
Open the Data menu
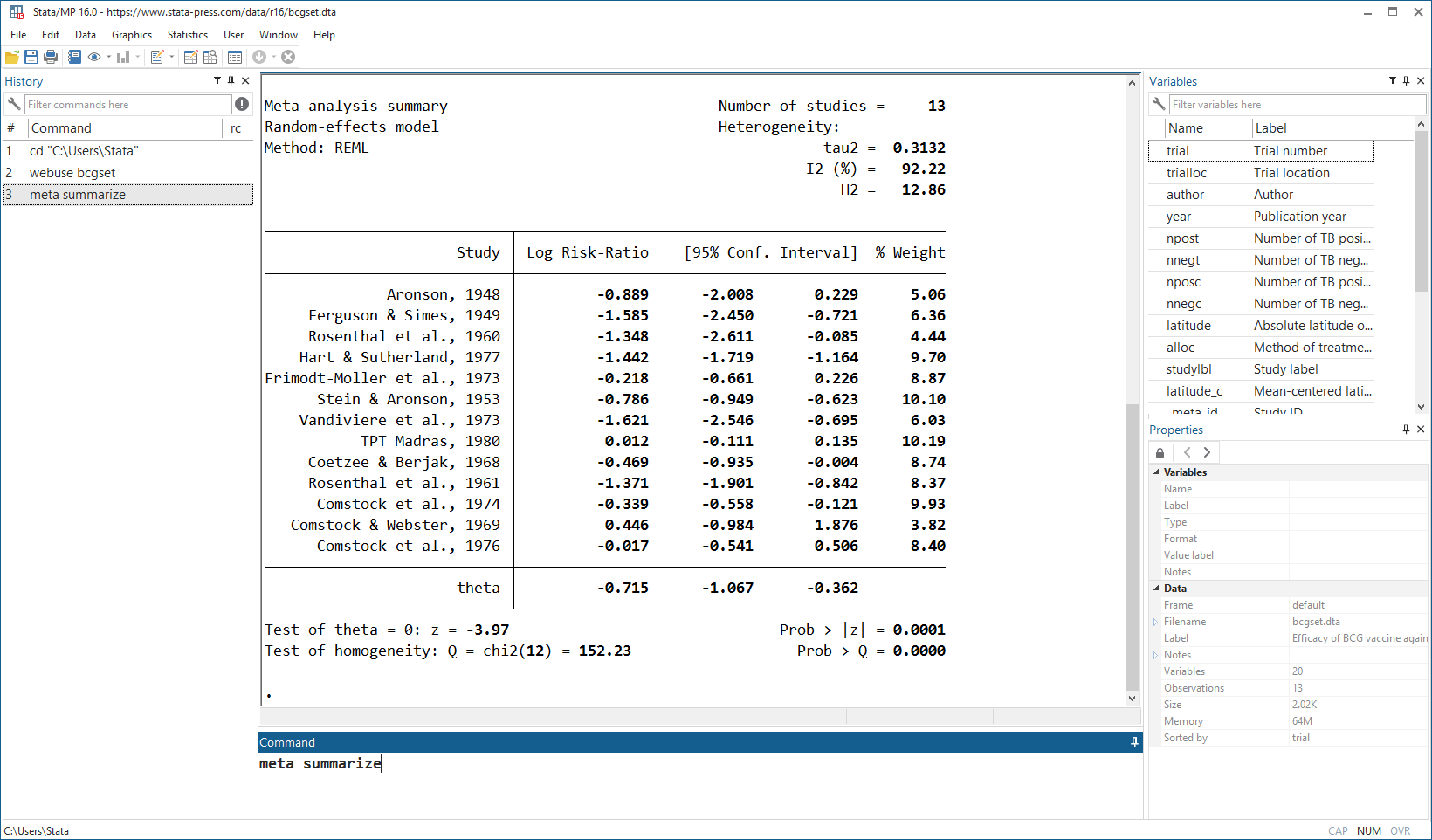click(x=86, y=35)
